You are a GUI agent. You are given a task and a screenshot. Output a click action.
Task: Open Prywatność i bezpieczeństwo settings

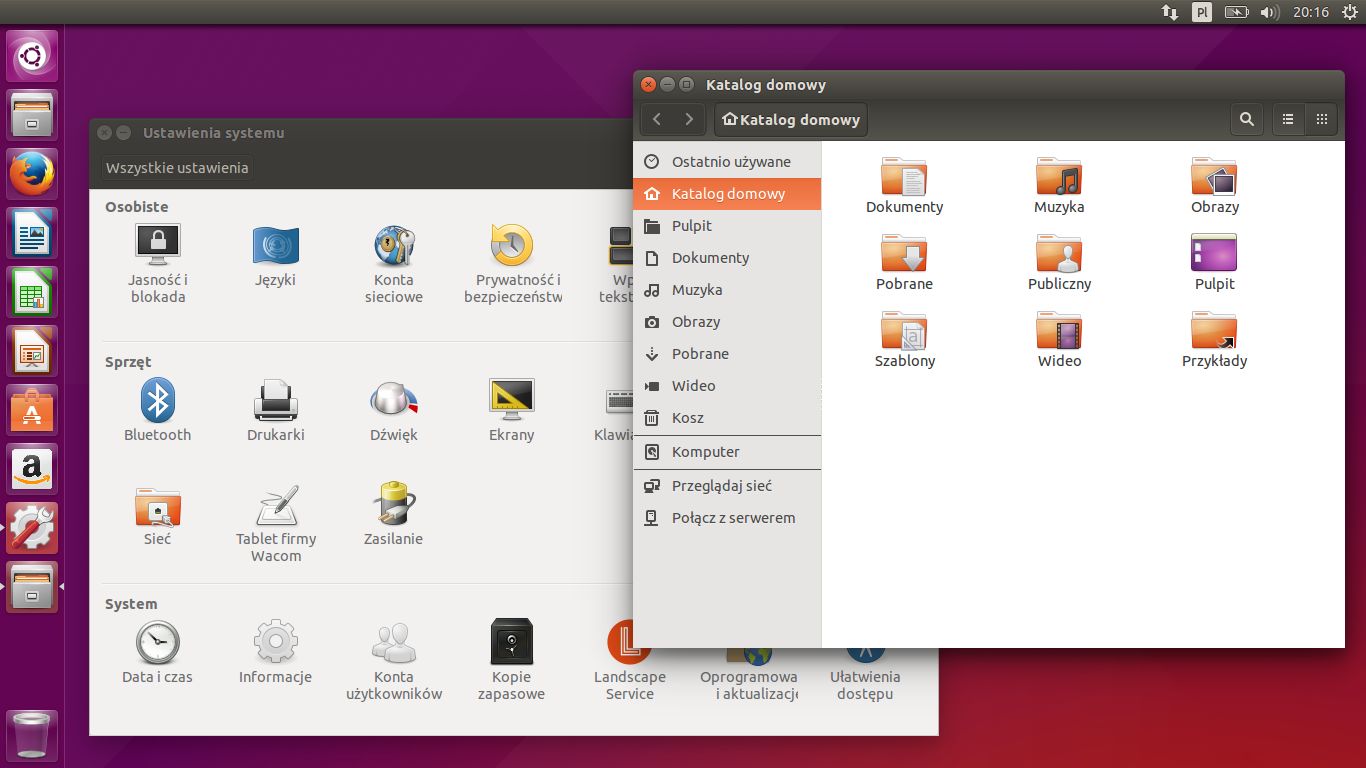tap(512, 263)
